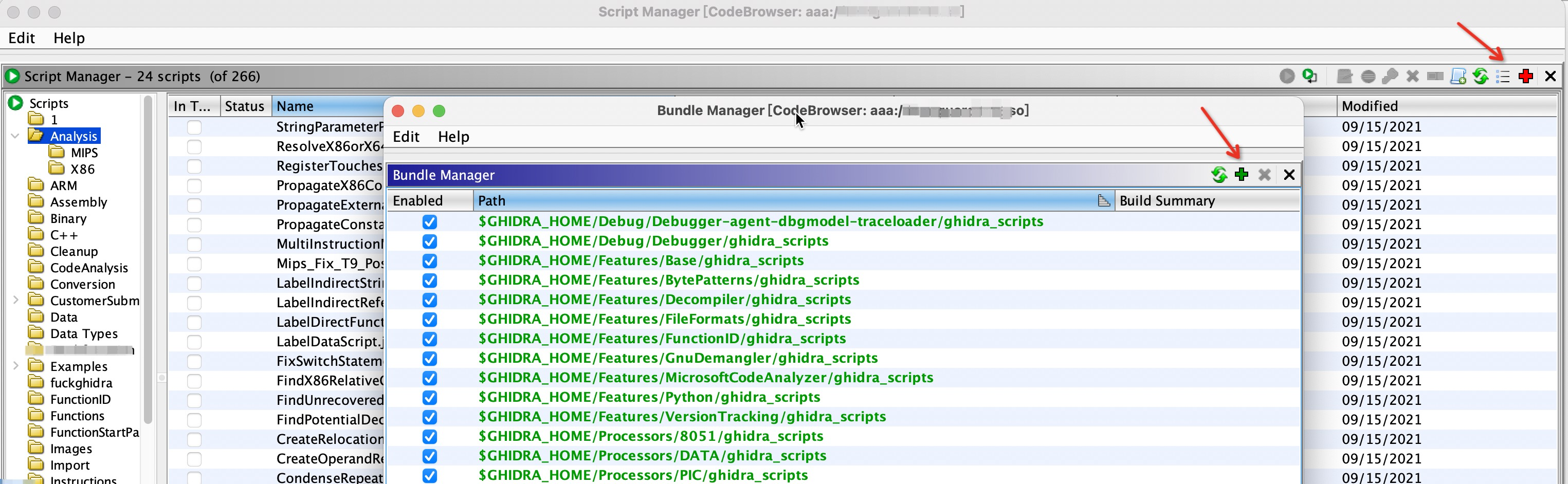Sort bundles by Path column header
1568x484 pixels.
pyautogui.click(x=785, y=201)
